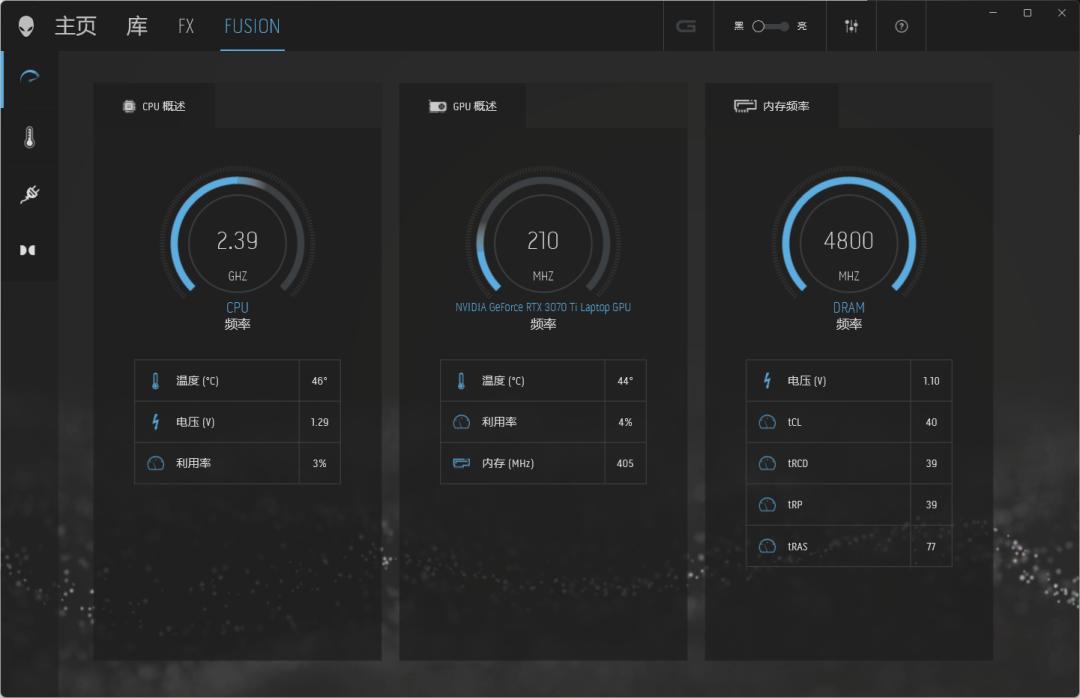Viewport: 1080px width, 698px height.
Task: Open the audio sidebar icon
Action: [28, 250]
